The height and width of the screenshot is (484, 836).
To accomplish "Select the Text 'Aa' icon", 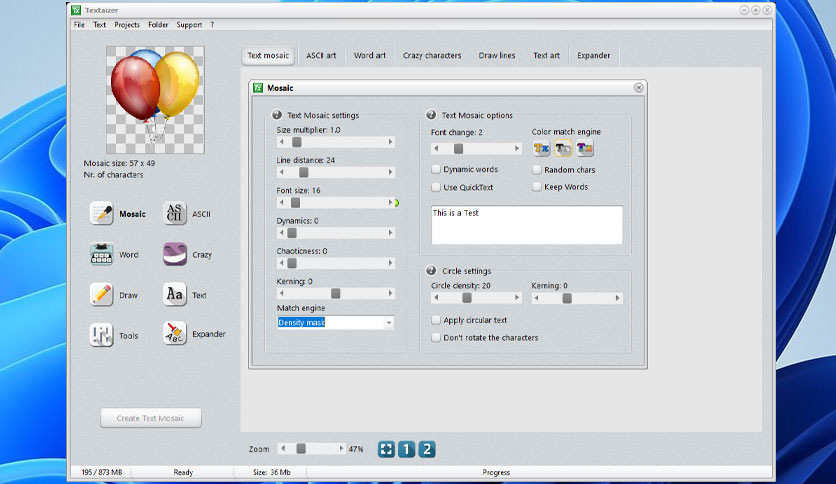I will click(x=174, y=294).
